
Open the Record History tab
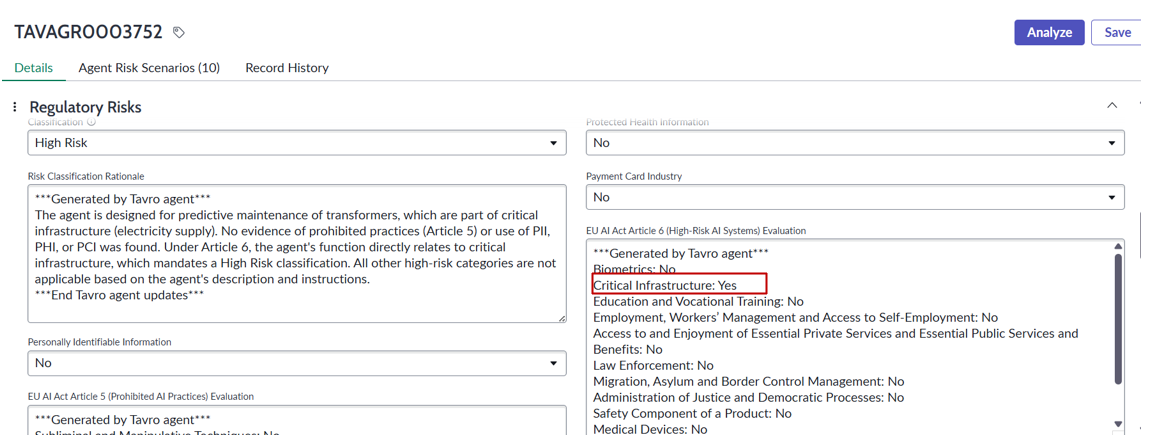(x=287, y=67)
